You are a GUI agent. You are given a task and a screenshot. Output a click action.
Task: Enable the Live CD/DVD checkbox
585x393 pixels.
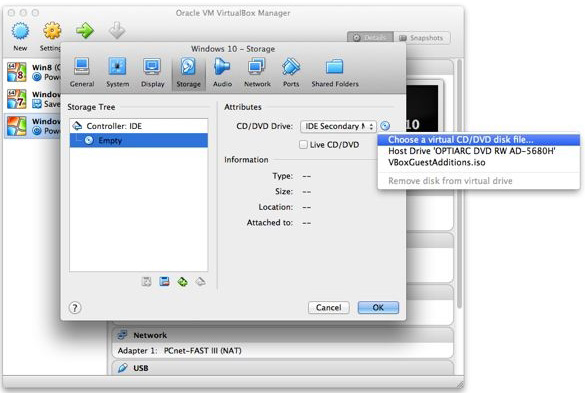tap(303, 144)
